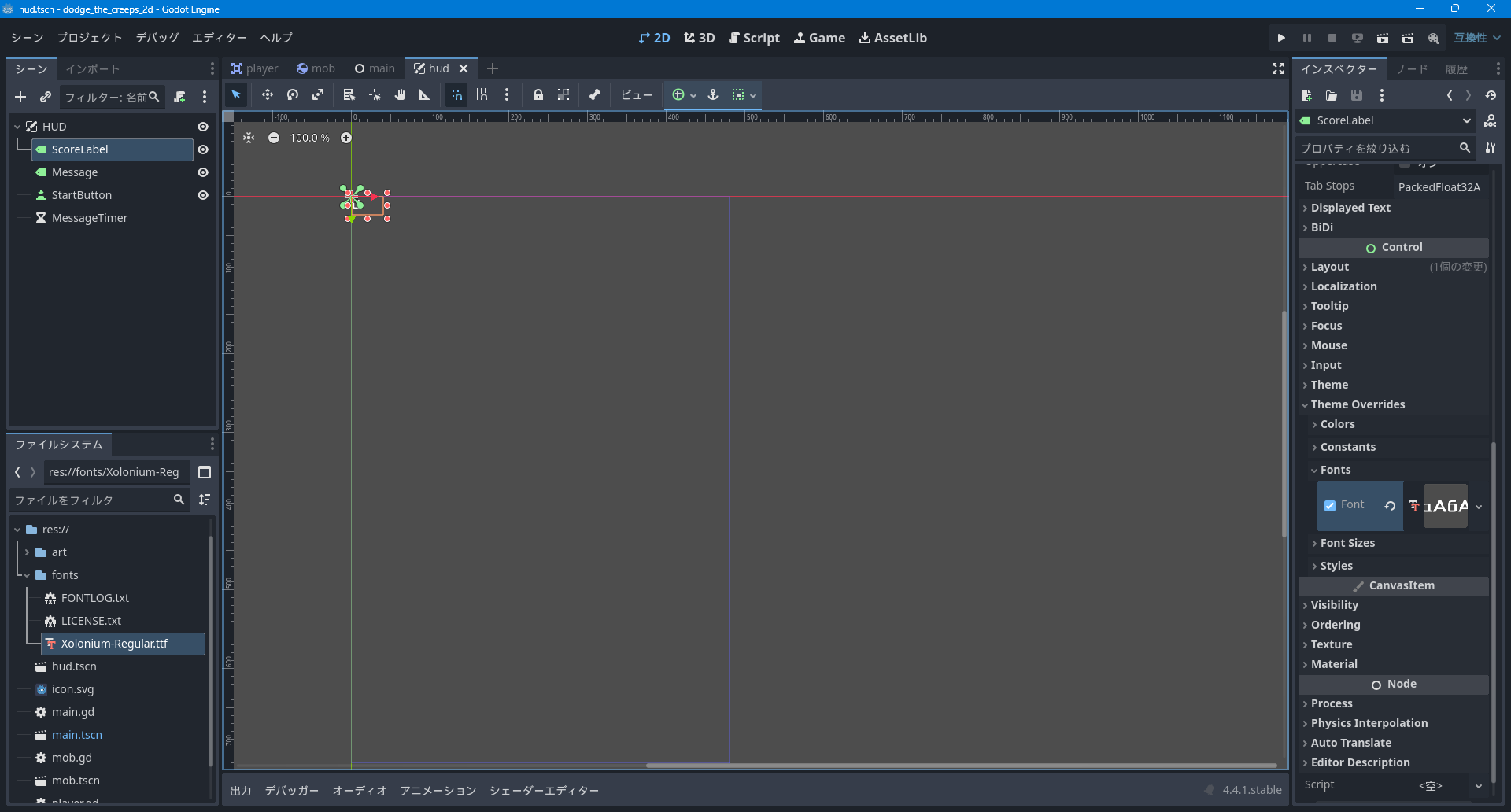Click the inspector vertical scrollbar
Screen dimensions: 1511x812
(x=1493, y=614)
